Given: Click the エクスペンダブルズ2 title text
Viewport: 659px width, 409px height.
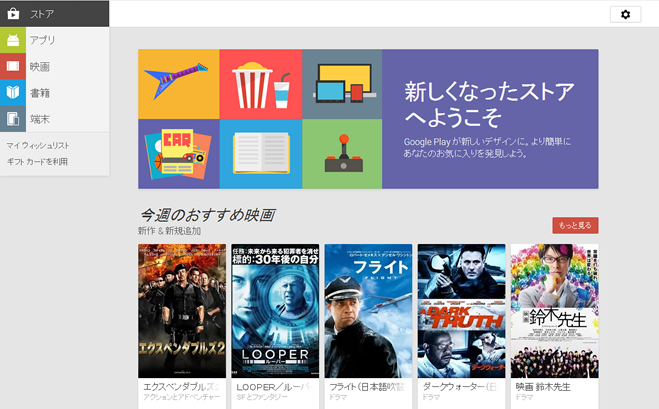Looking at the screenshot, I should coord(182,387).
